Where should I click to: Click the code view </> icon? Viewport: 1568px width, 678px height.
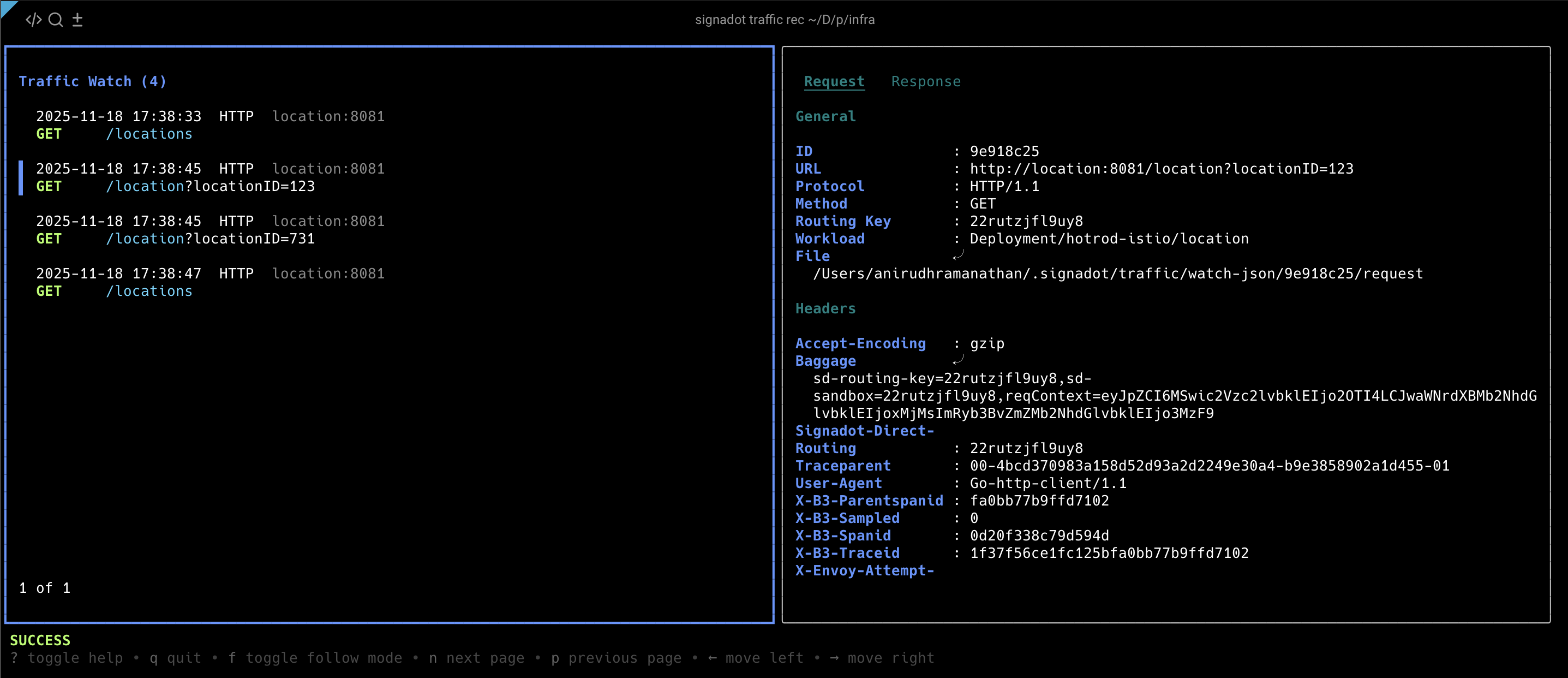[33, 19]
